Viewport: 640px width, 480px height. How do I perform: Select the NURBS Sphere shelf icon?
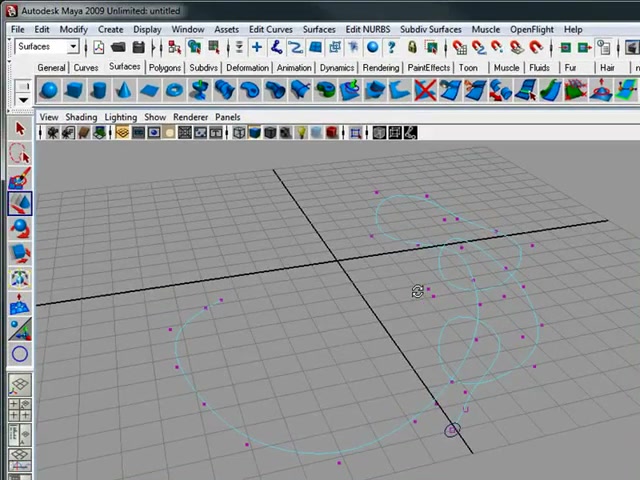point(49,90)
